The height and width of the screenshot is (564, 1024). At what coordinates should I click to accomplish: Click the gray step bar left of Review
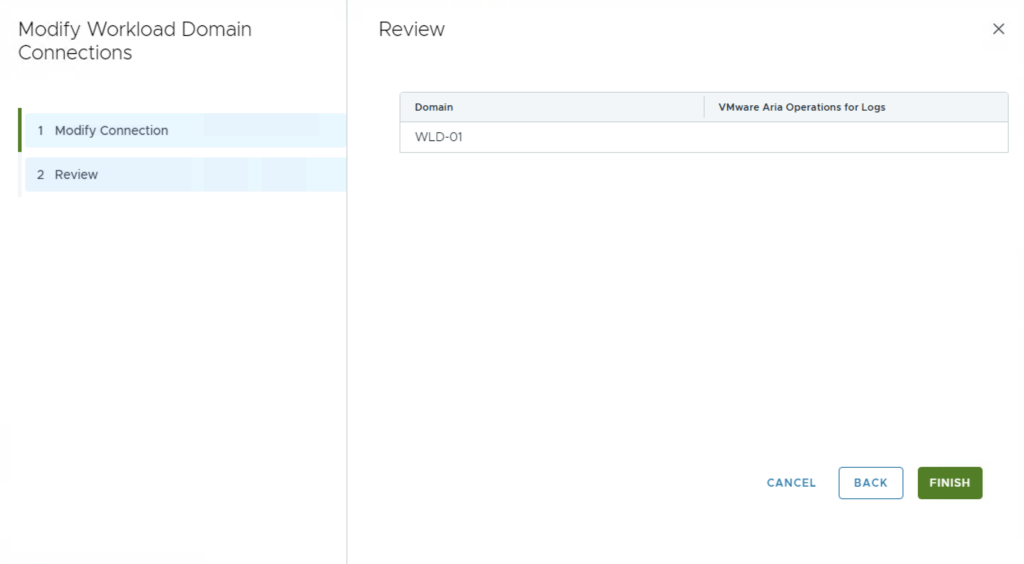pos(20,175)
